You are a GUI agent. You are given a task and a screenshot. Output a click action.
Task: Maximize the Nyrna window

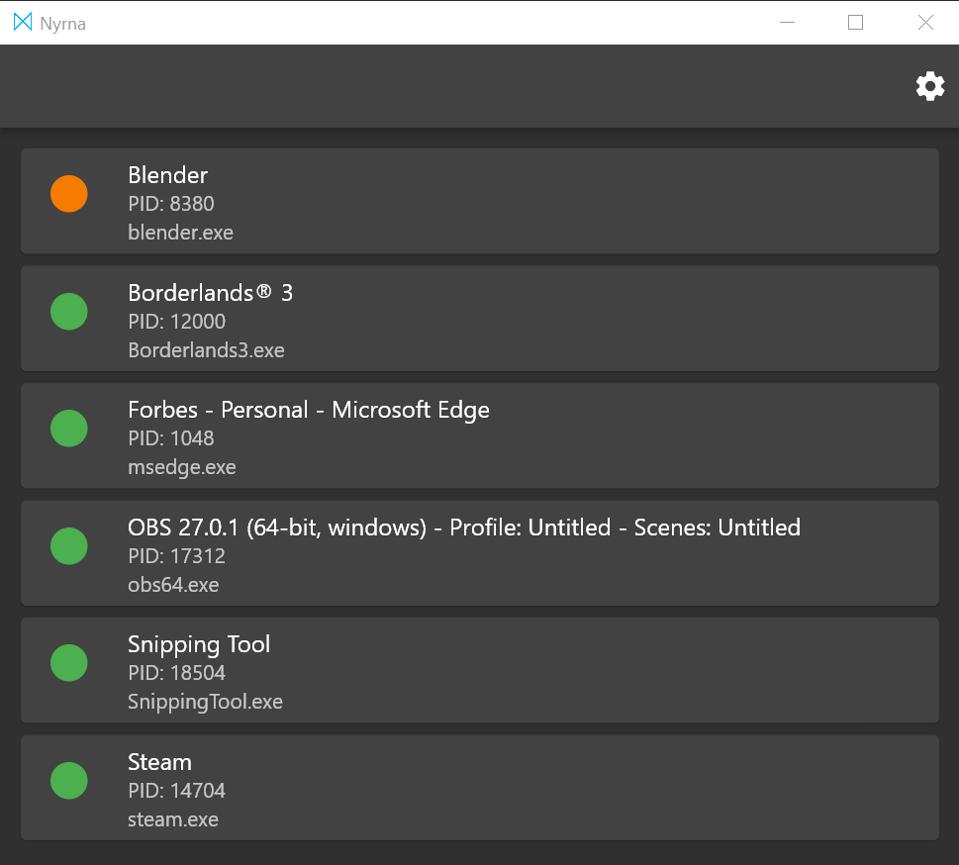855,22
